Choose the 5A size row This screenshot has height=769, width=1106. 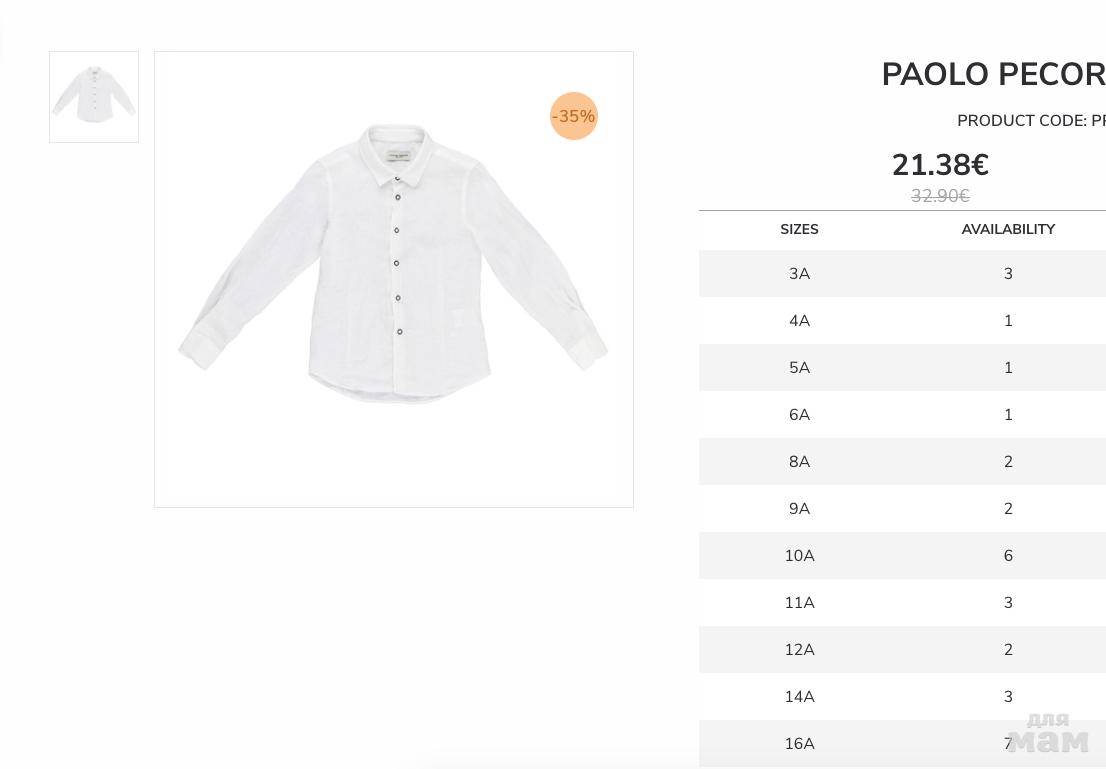tap(799, 368)
